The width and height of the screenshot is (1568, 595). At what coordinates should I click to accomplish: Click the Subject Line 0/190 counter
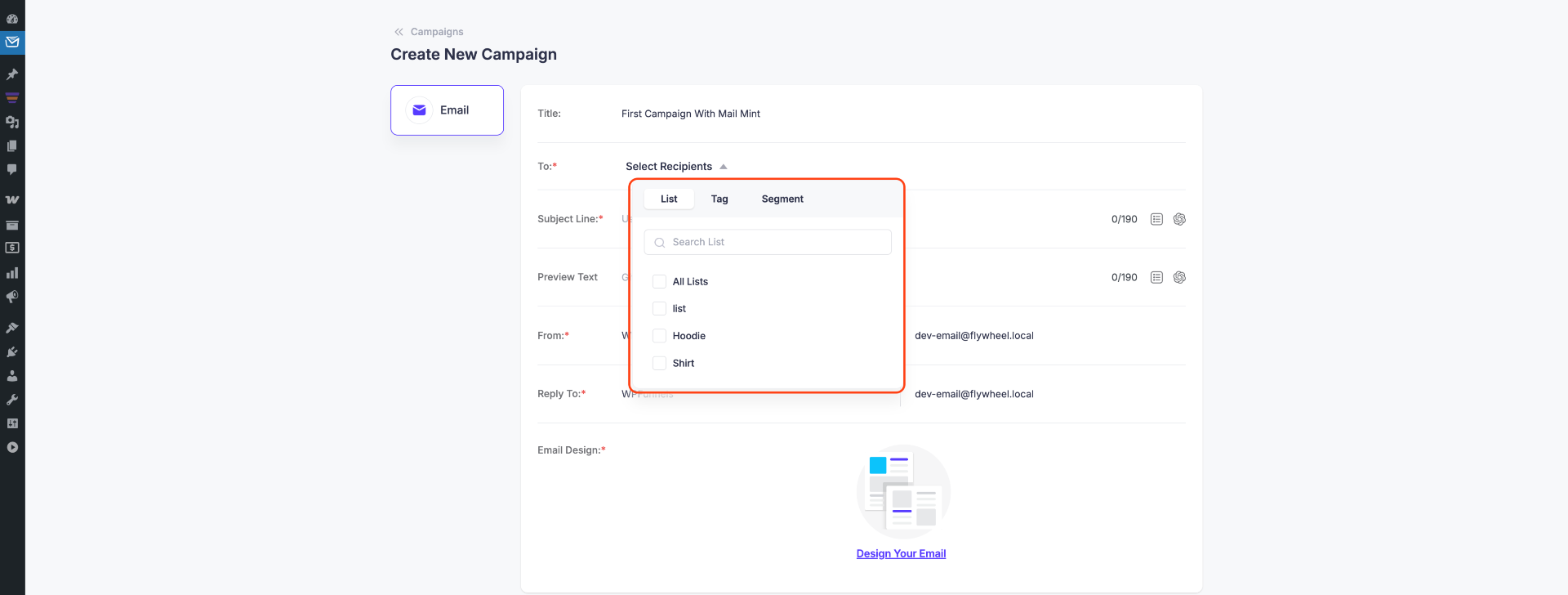[x=1124, y=219]
